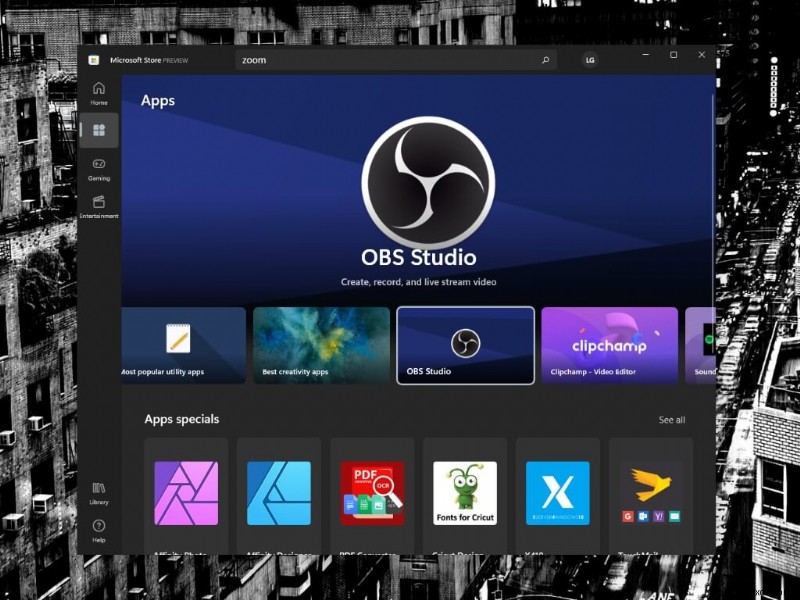Open the TouchMail bird app tile
800x600 pixels.
pyautogui.click(x=651, y=495)
